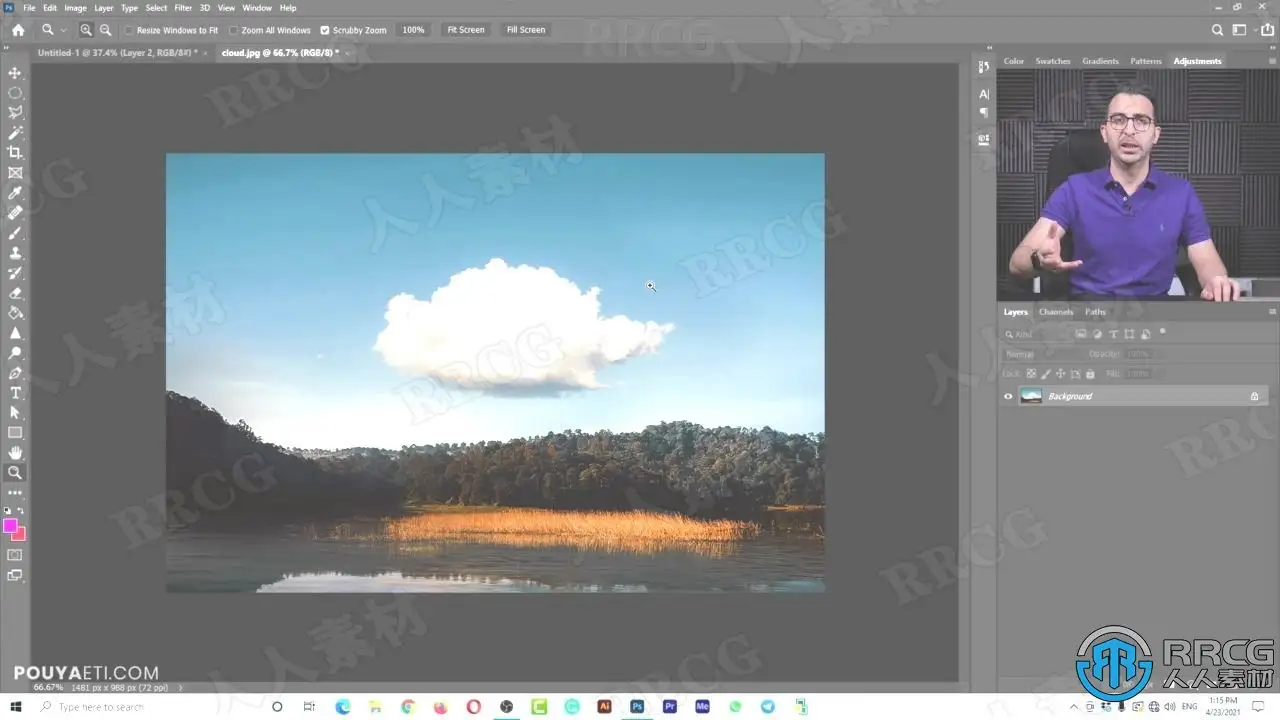Image resolution: width=1280 pixels, height=720 pixels.
Task: Open the Adjustments panel flyout menu
Action: pos(1272,61)
